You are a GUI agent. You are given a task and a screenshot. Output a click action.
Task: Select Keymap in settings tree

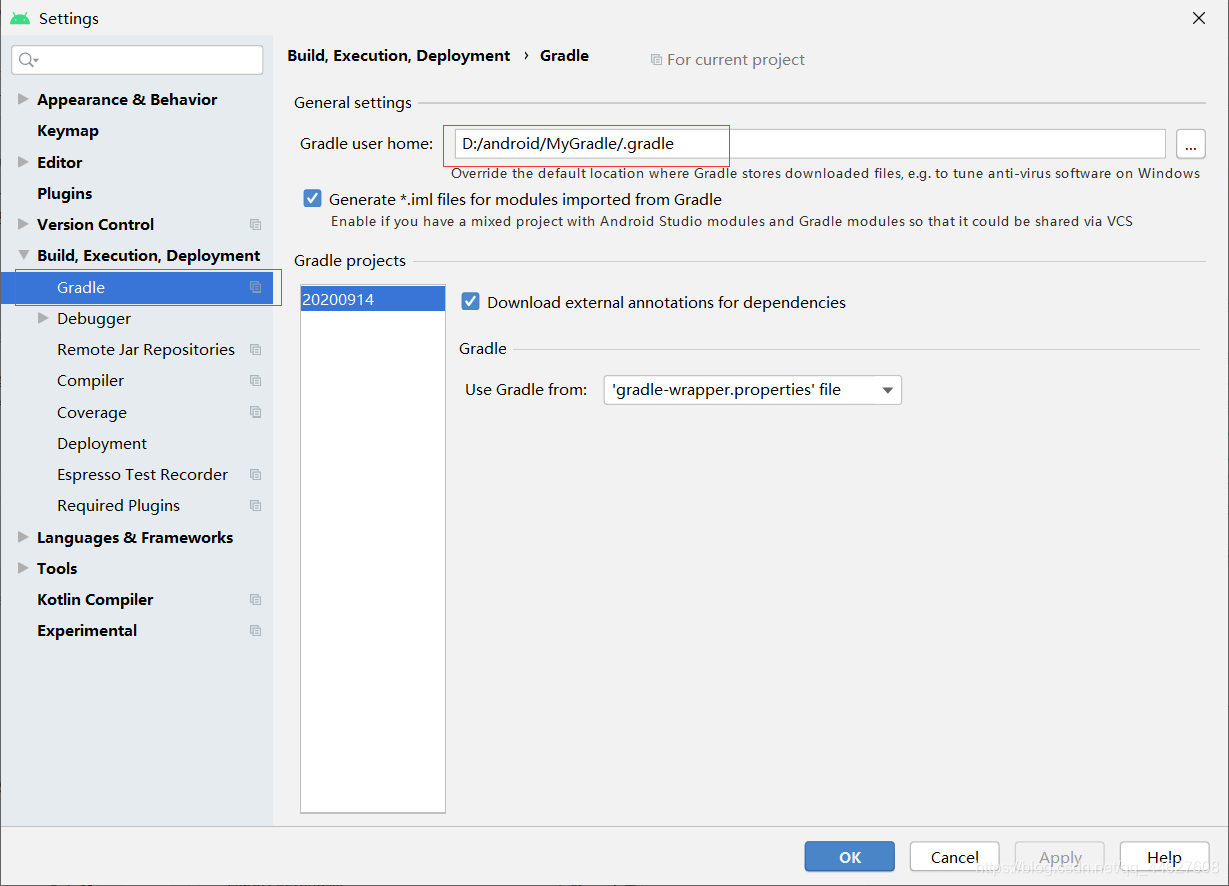pos(68,131)
